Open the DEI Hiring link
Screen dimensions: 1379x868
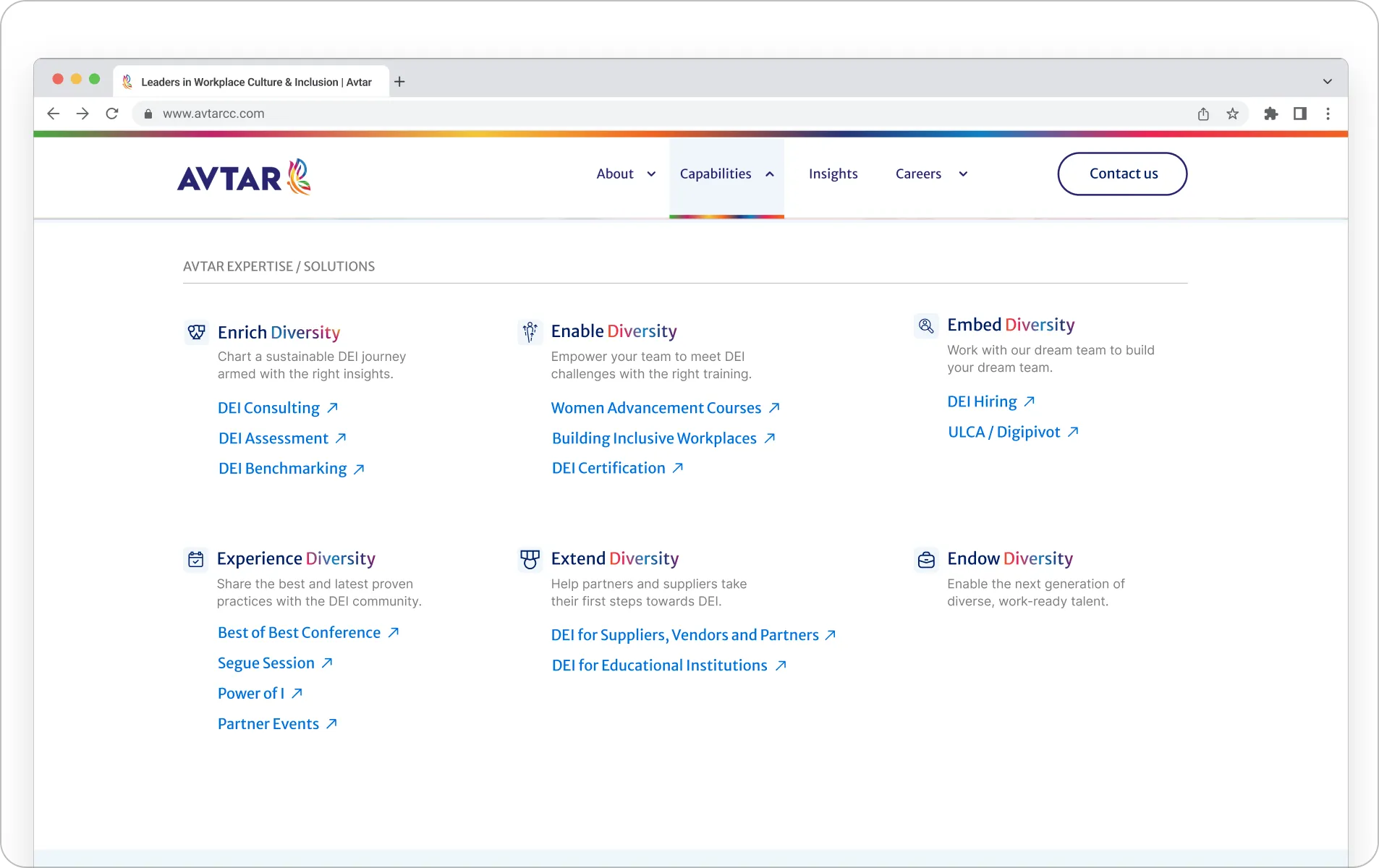click(x=982, y=401)
